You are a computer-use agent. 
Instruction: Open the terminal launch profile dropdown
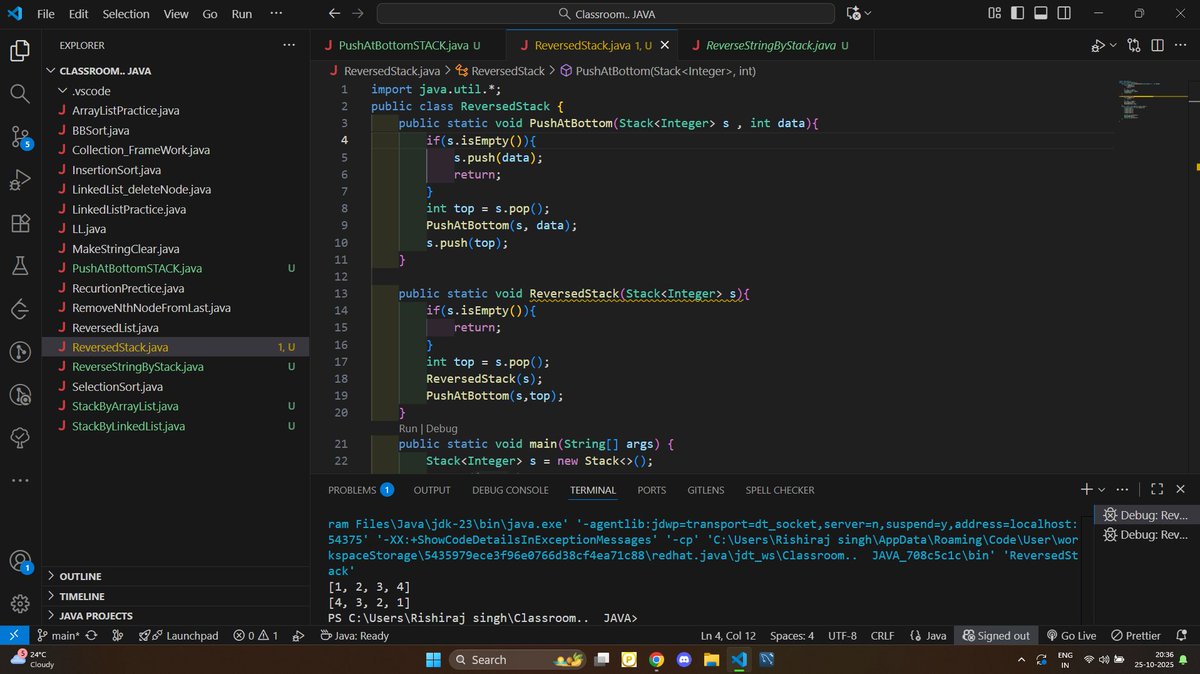1102,489
